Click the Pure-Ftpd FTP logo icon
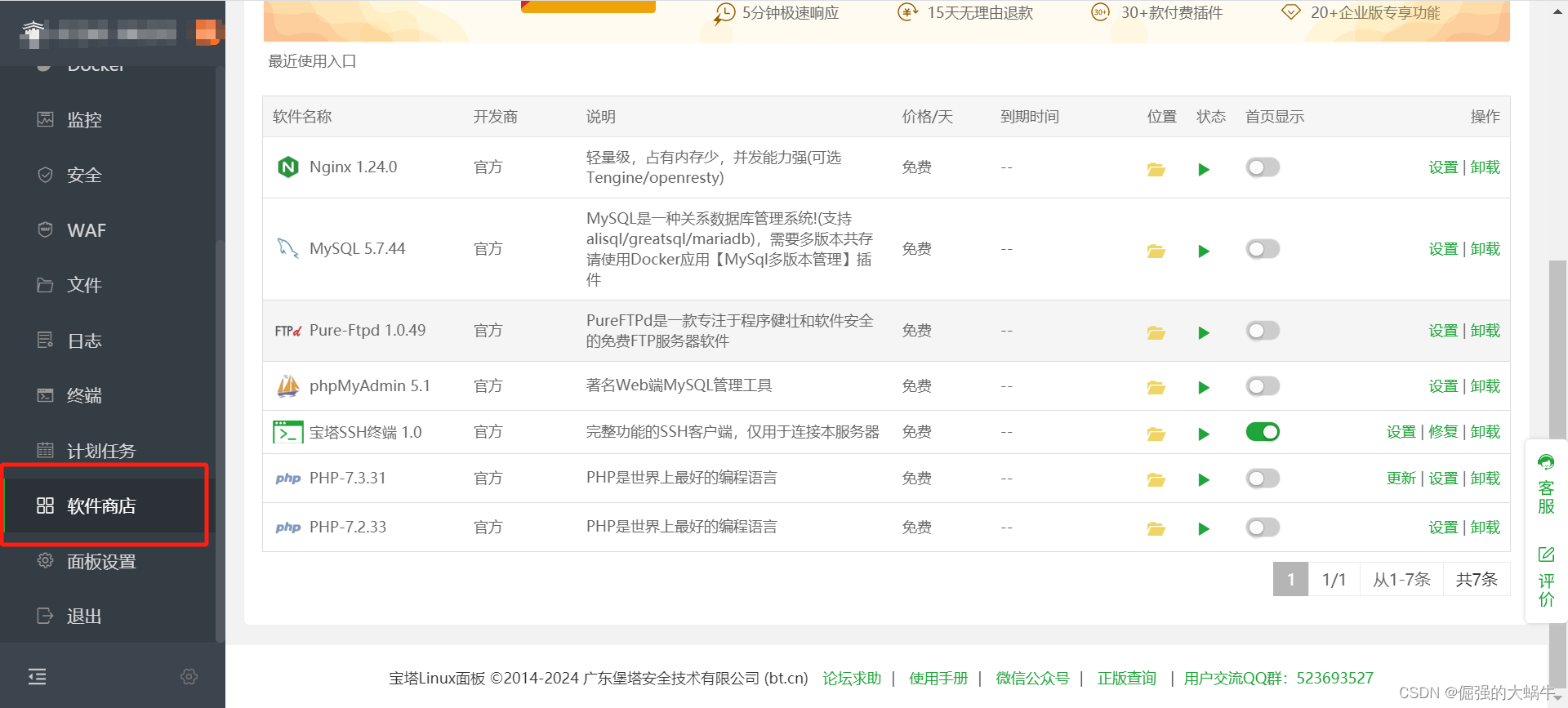Image resolution: width=1568 pixels, height=708 pixels. 288,331
